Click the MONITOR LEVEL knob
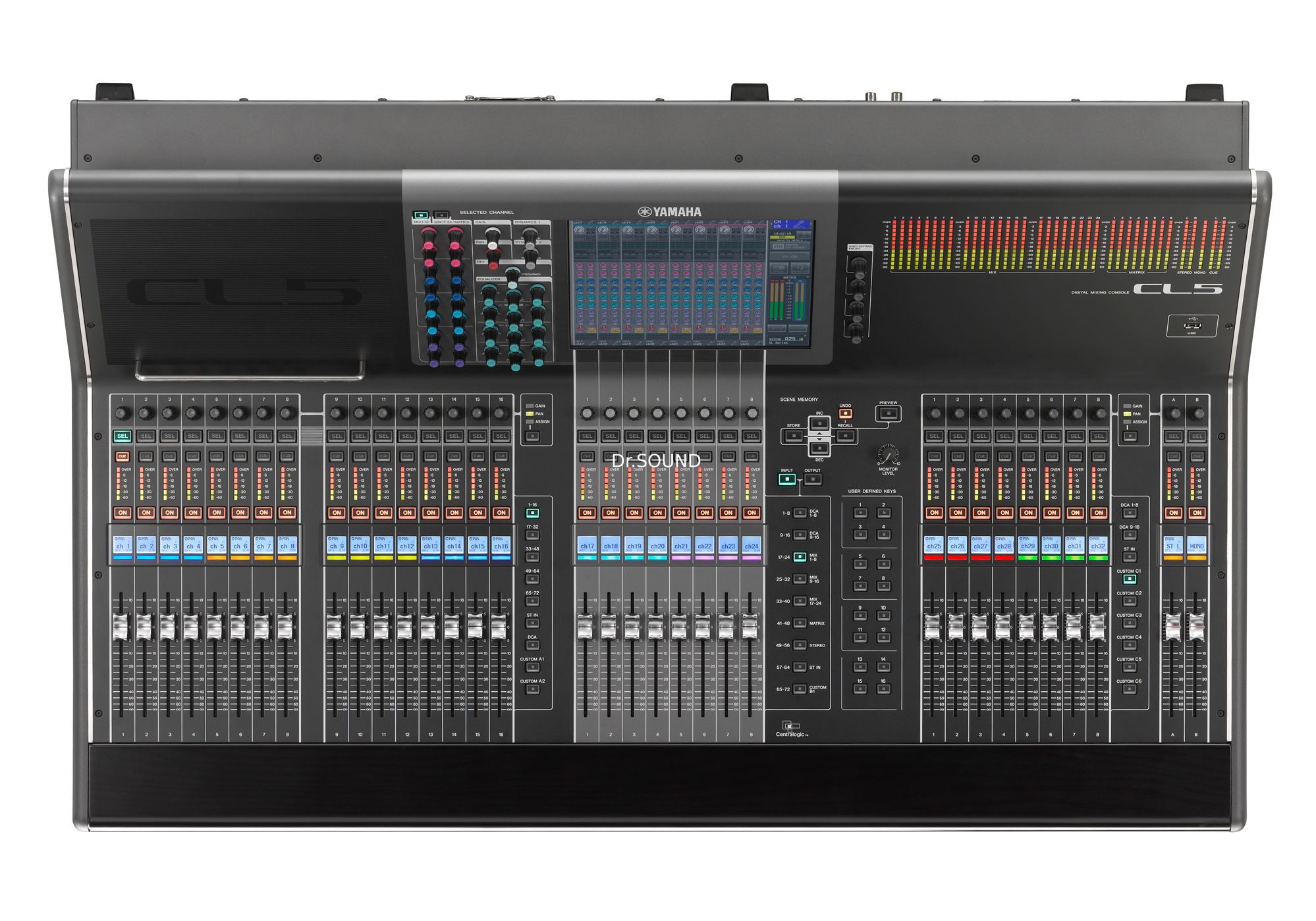 (887, 455)
